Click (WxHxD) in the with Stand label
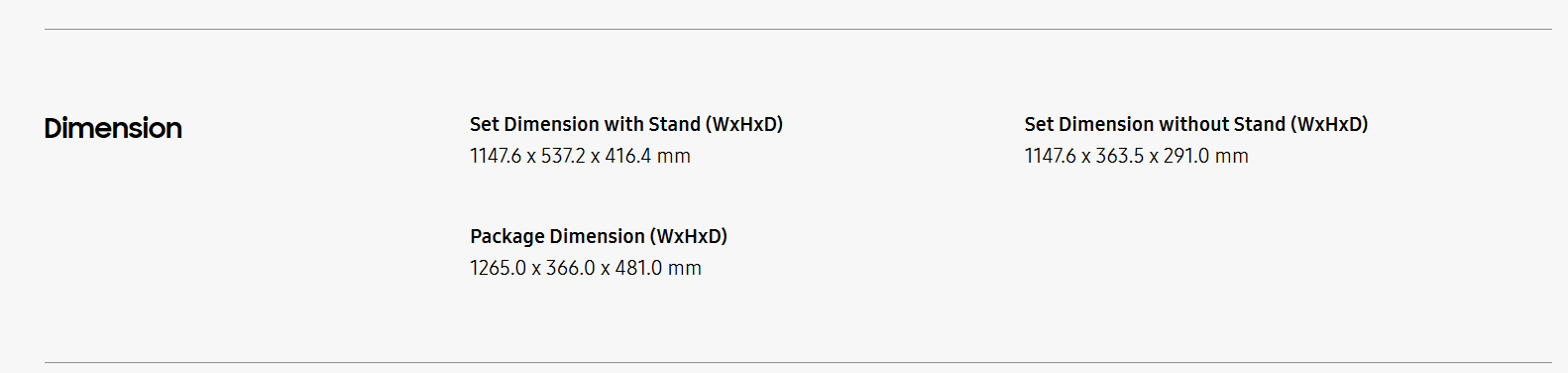This screenshot has width=1568, height=373. click(x=744, y=124)
